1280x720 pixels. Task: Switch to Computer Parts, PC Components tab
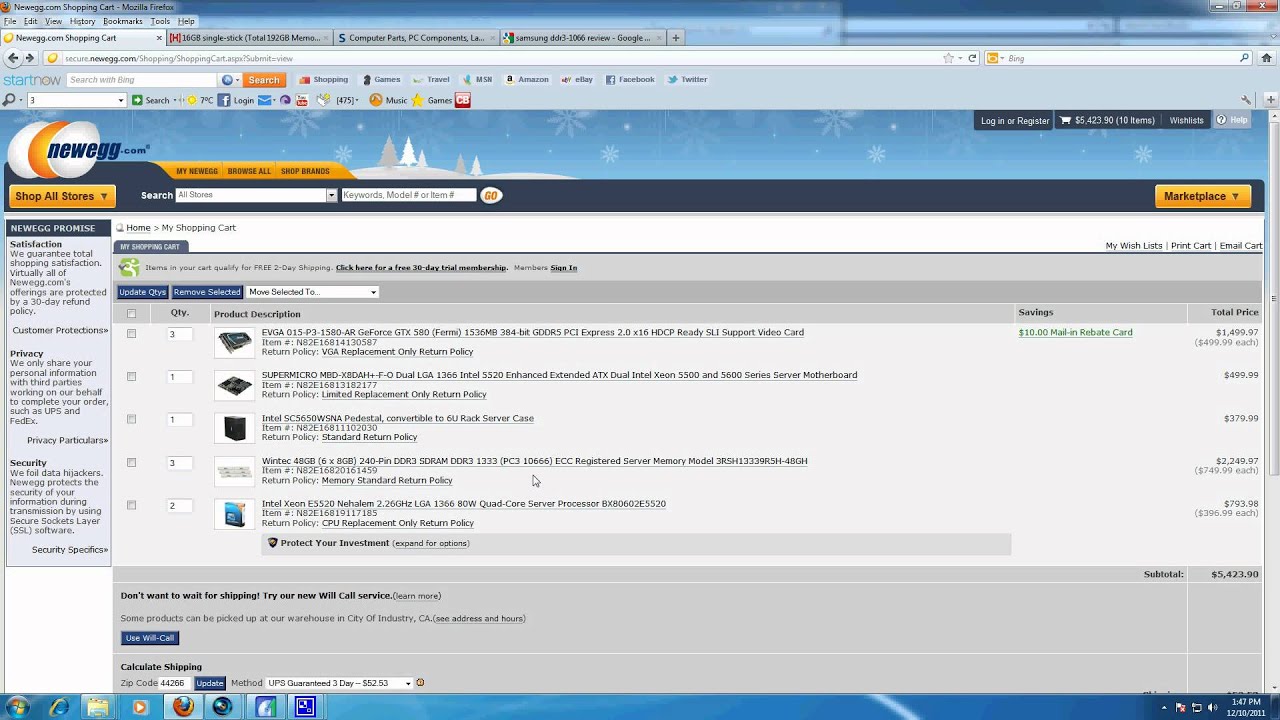tap(416, 38)
